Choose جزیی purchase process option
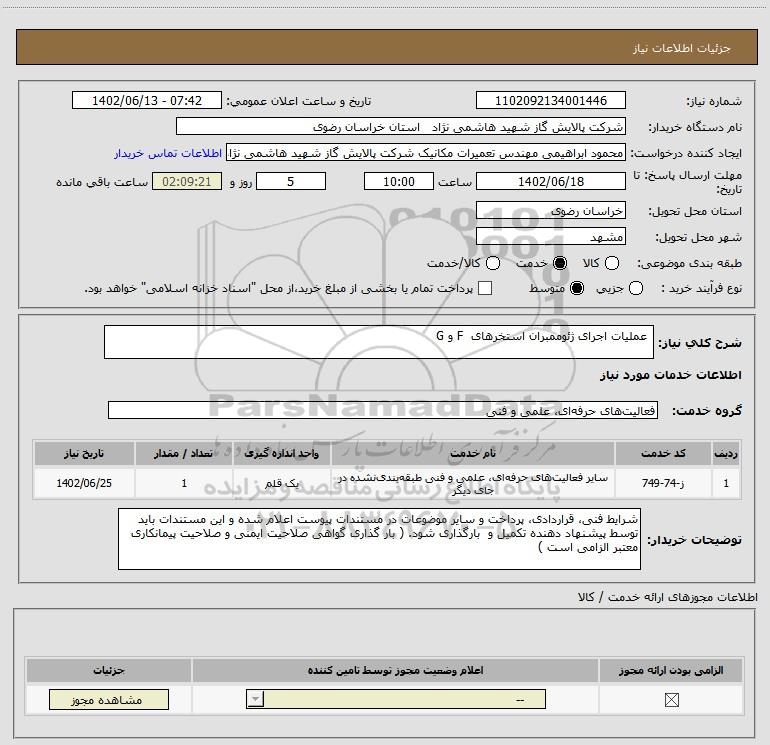The height and width of the screenshot is (745, 770). pos(635,288)
